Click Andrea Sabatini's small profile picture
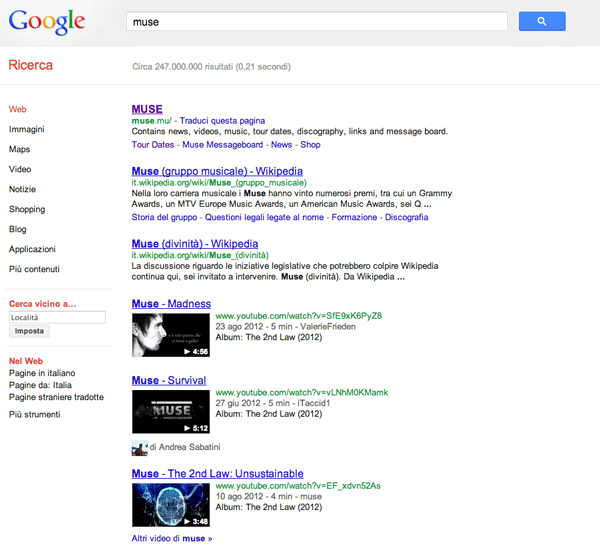The width and height of the screenshot is (600, 553). pyautogui.click(x=139, y=448)
